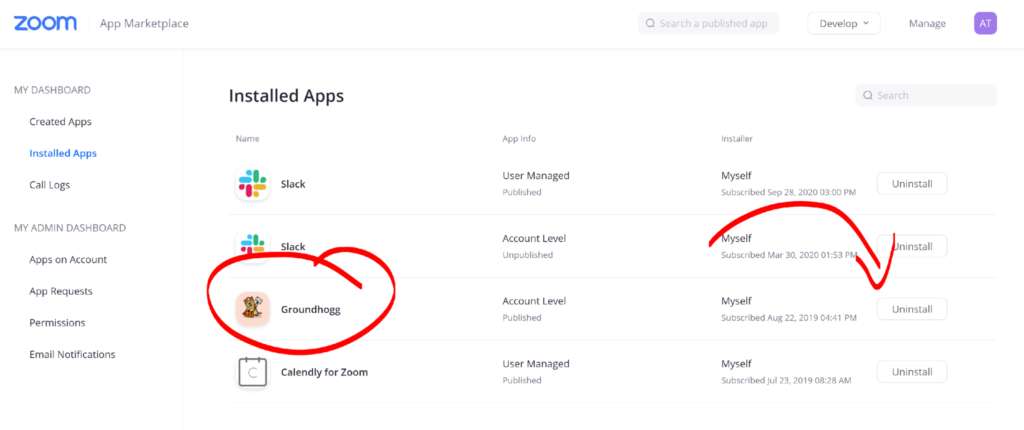
Task: Click the Calendly for Zoom icon
Action: coord(252,372)
